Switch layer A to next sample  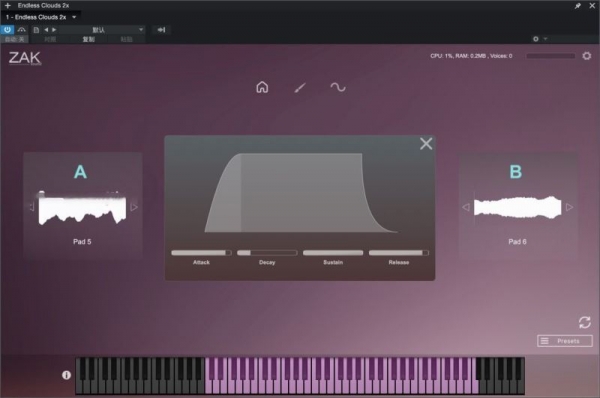134,207
